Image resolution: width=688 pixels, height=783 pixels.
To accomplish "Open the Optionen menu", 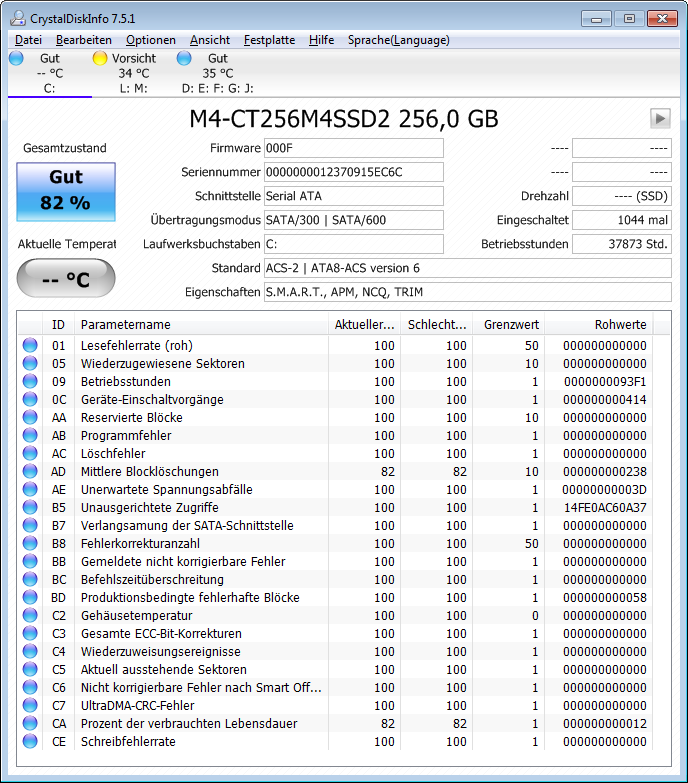I will (150, 40).
